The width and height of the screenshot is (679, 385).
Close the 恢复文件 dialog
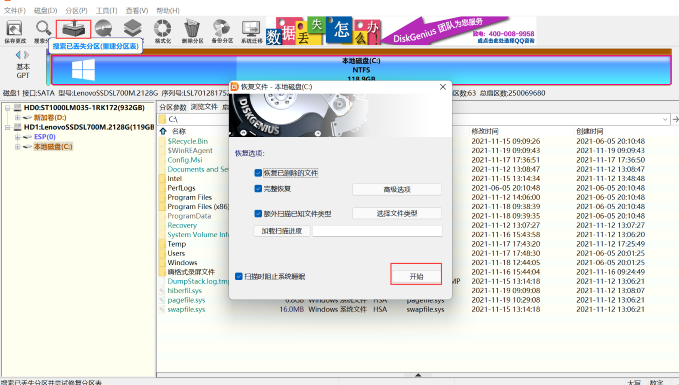click(x=443, y=87)
